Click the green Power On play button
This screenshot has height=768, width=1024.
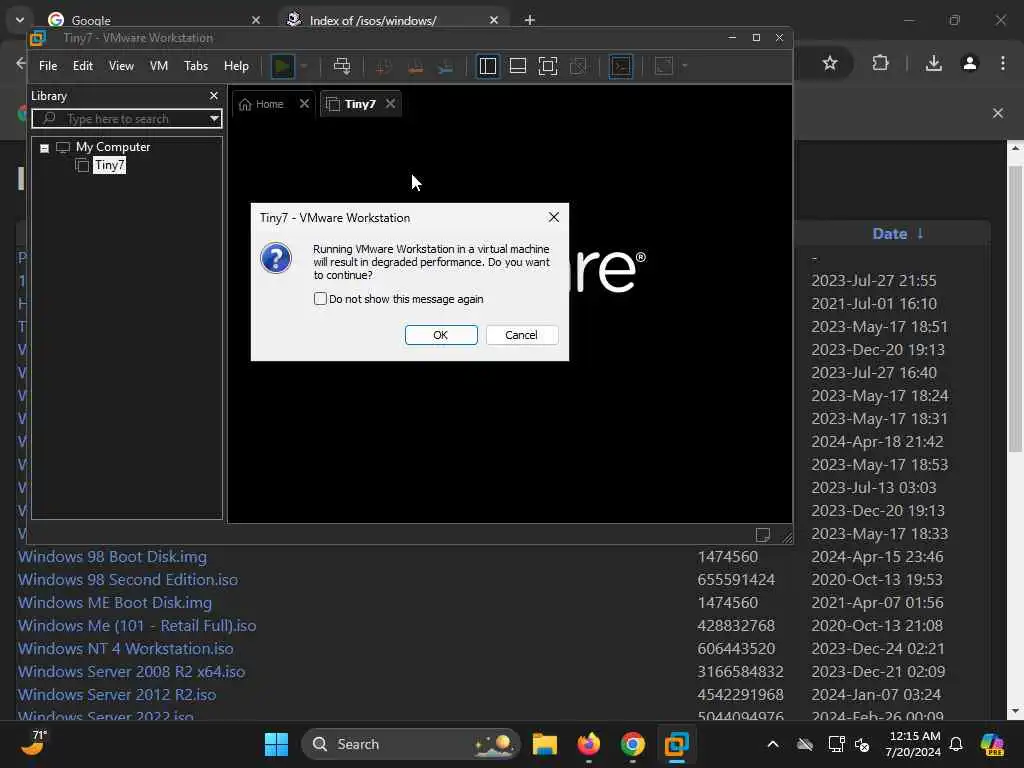coord(282,66)
